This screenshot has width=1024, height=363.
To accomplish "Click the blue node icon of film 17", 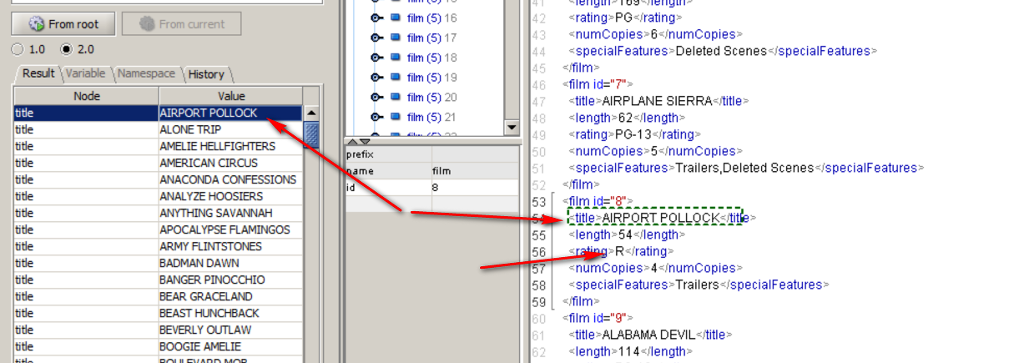I will 396,38.
